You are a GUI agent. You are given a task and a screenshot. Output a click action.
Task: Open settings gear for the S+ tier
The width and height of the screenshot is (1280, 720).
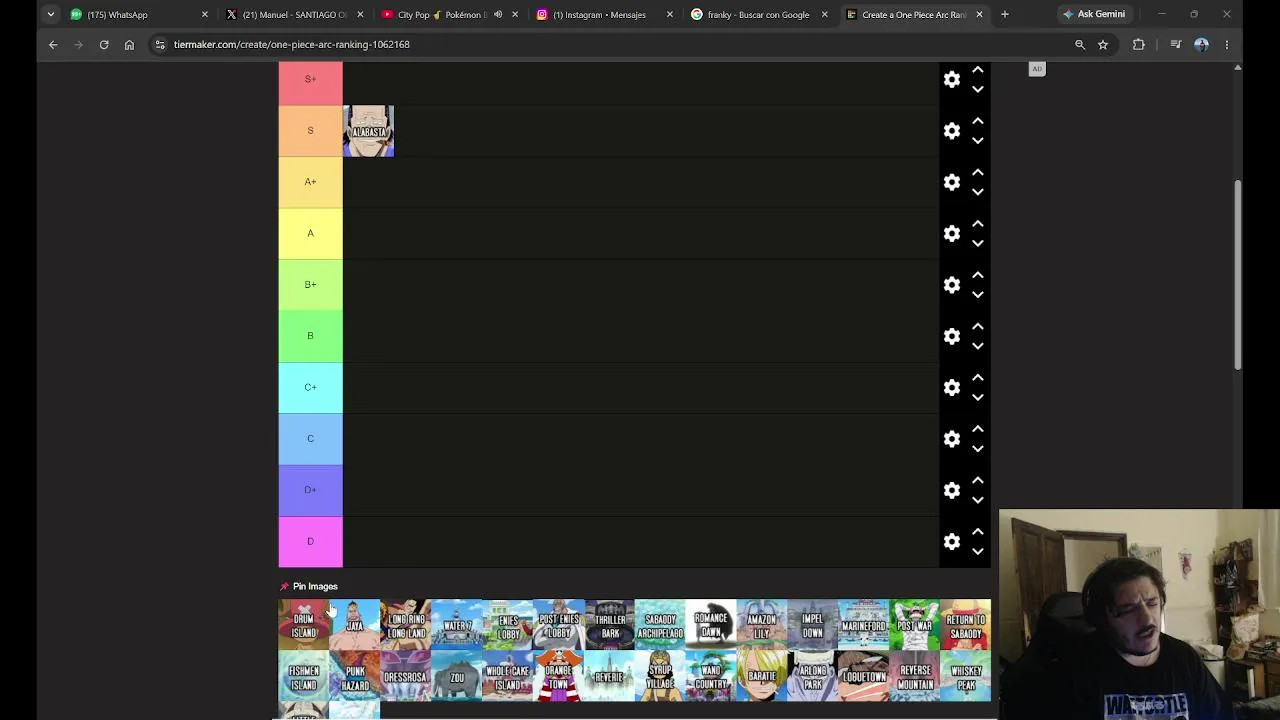pyautogui.click(x=952, y=79)
